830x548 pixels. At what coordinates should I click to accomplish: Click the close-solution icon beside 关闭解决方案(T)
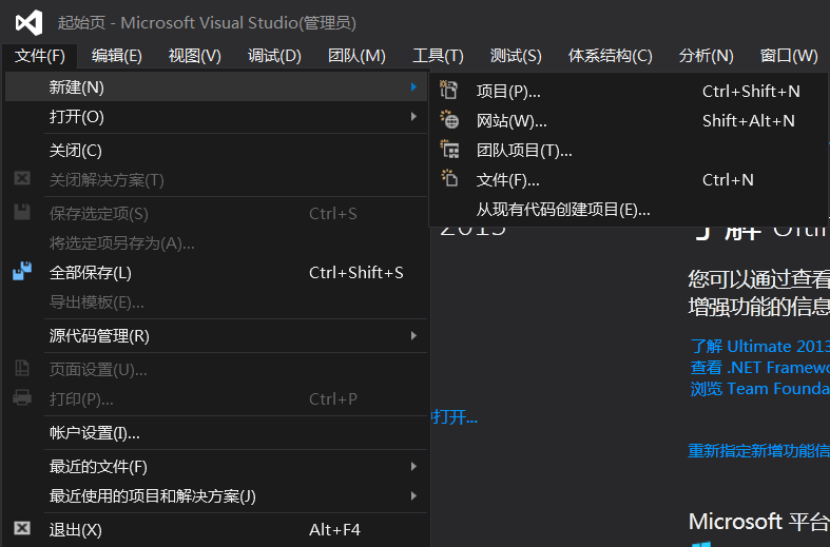tap(22, 178)
